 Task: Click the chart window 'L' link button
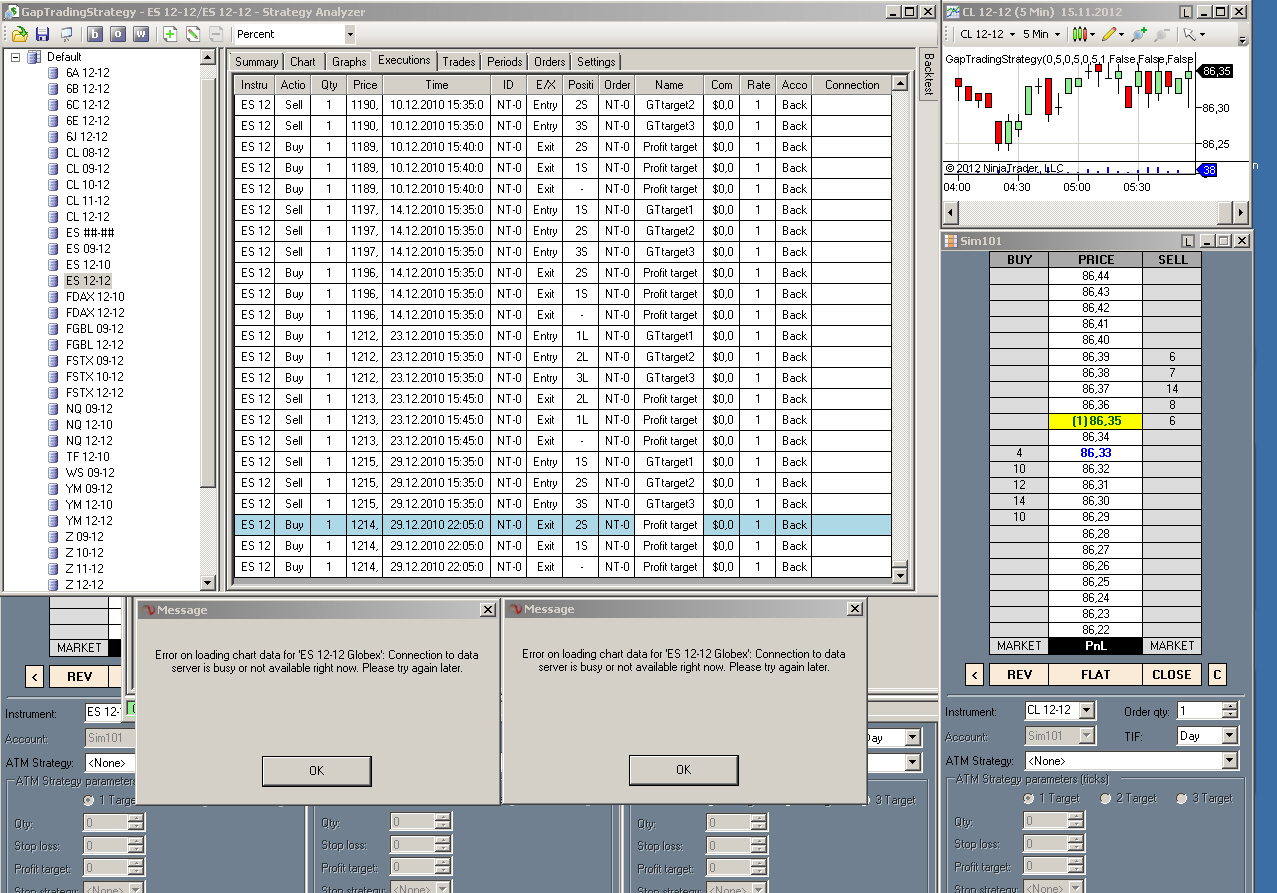click(1186, 12)
